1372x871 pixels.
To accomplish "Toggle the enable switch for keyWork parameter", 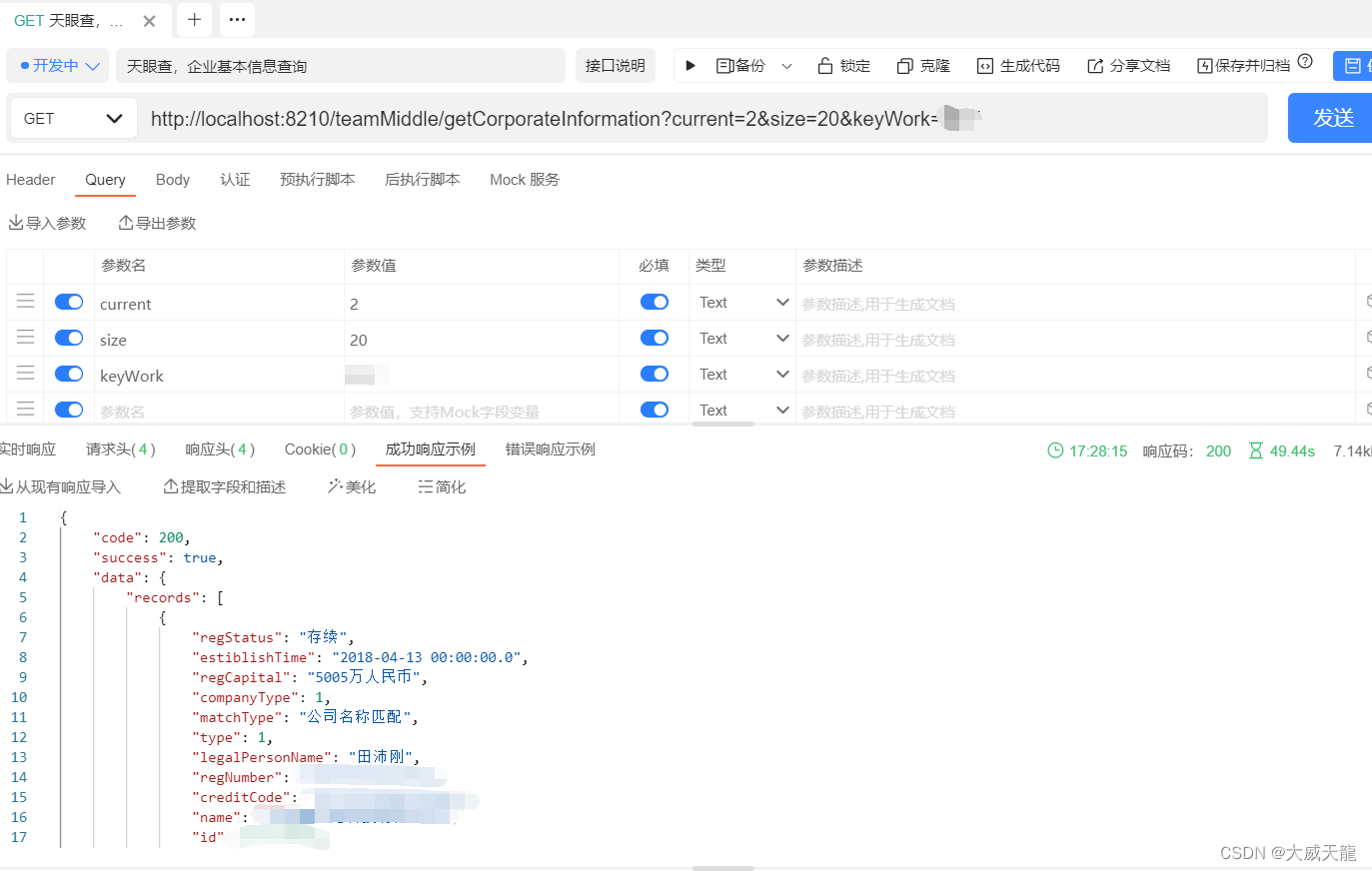I will pos(69,374).
